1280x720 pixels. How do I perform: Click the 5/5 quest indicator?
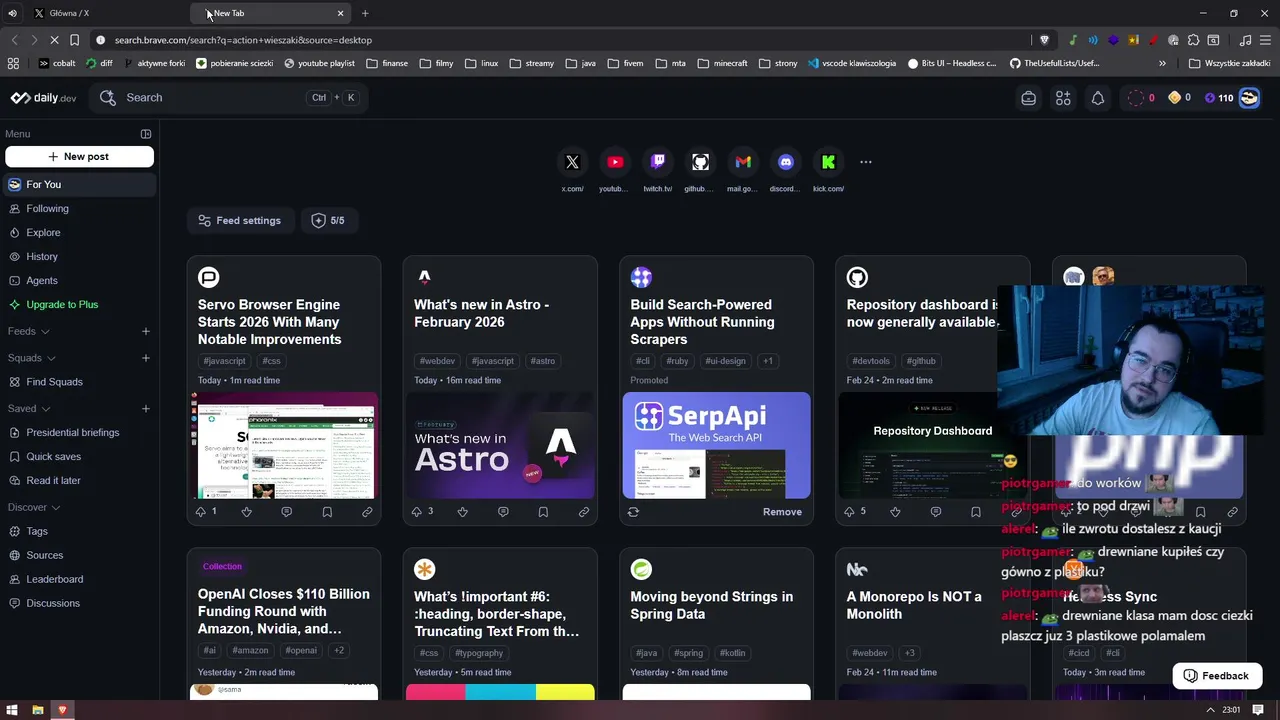point(329,221)
